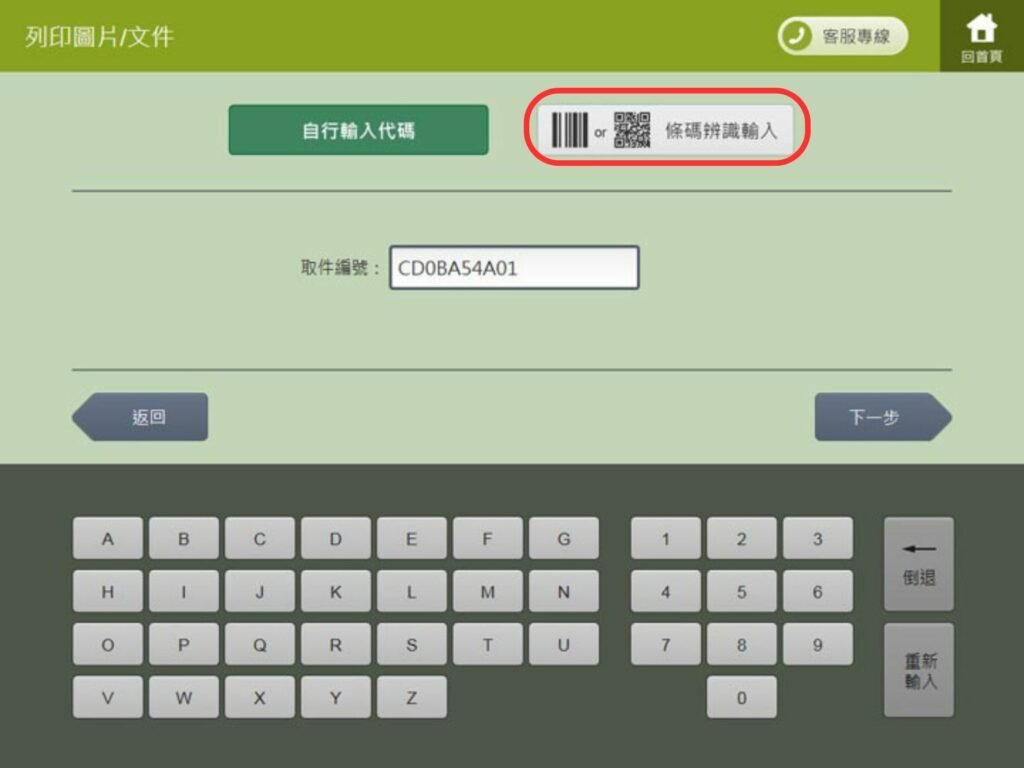1024x768 pixels.
Task: Tap the number 0 key
Action: (x=741, y=698)
